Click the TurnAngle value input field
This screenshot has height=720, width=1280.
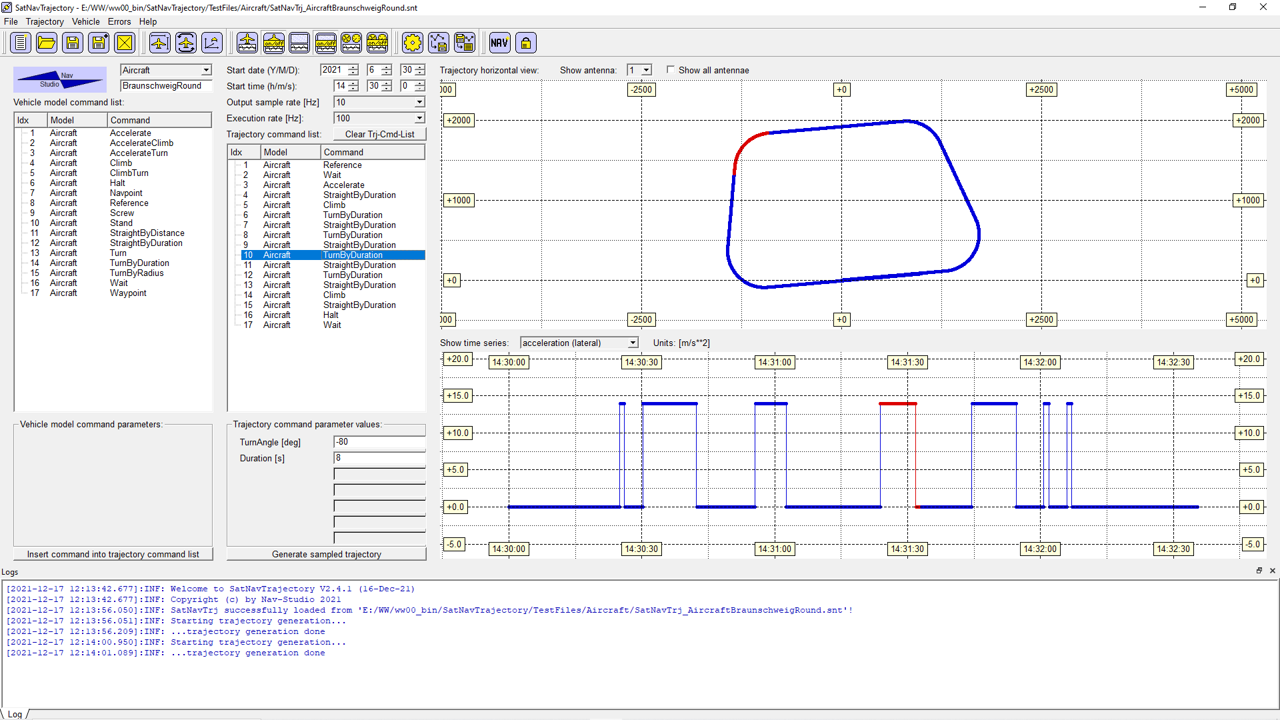[x=379, y=442]
